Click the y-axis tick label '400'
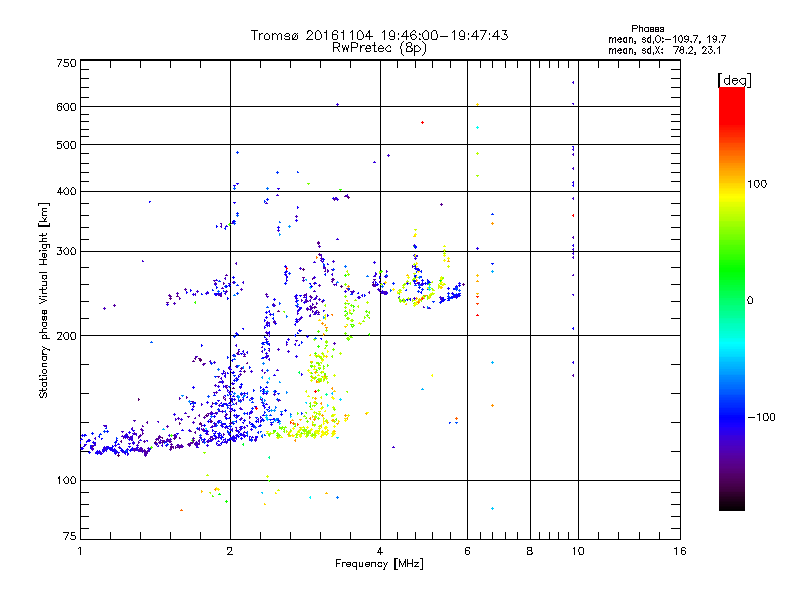 (x=66, y=191)
